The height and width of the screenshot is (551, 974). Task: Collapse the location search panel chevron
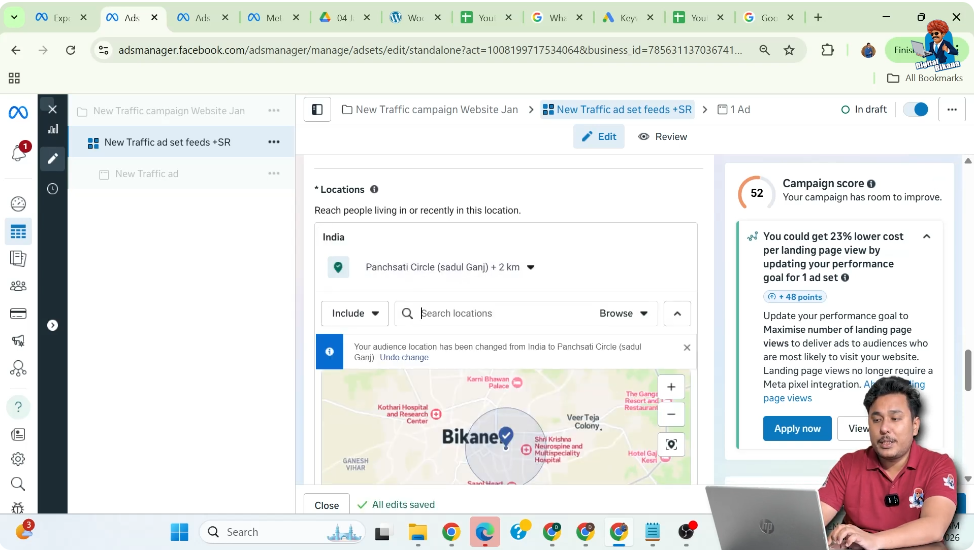(677, 314)
